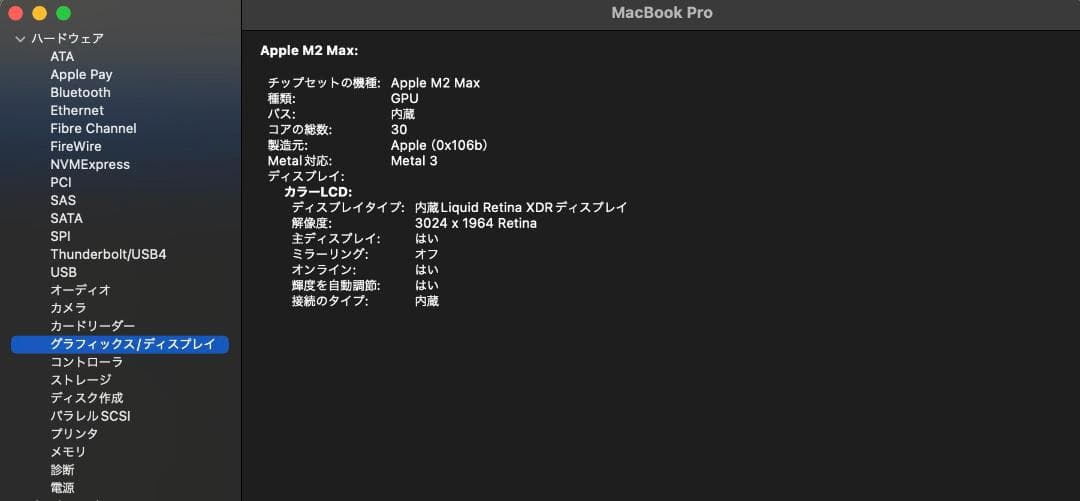This screenshot has height=501, width=1080.
Task: Select ATA in the sidebar
Action: click(62, 57)
